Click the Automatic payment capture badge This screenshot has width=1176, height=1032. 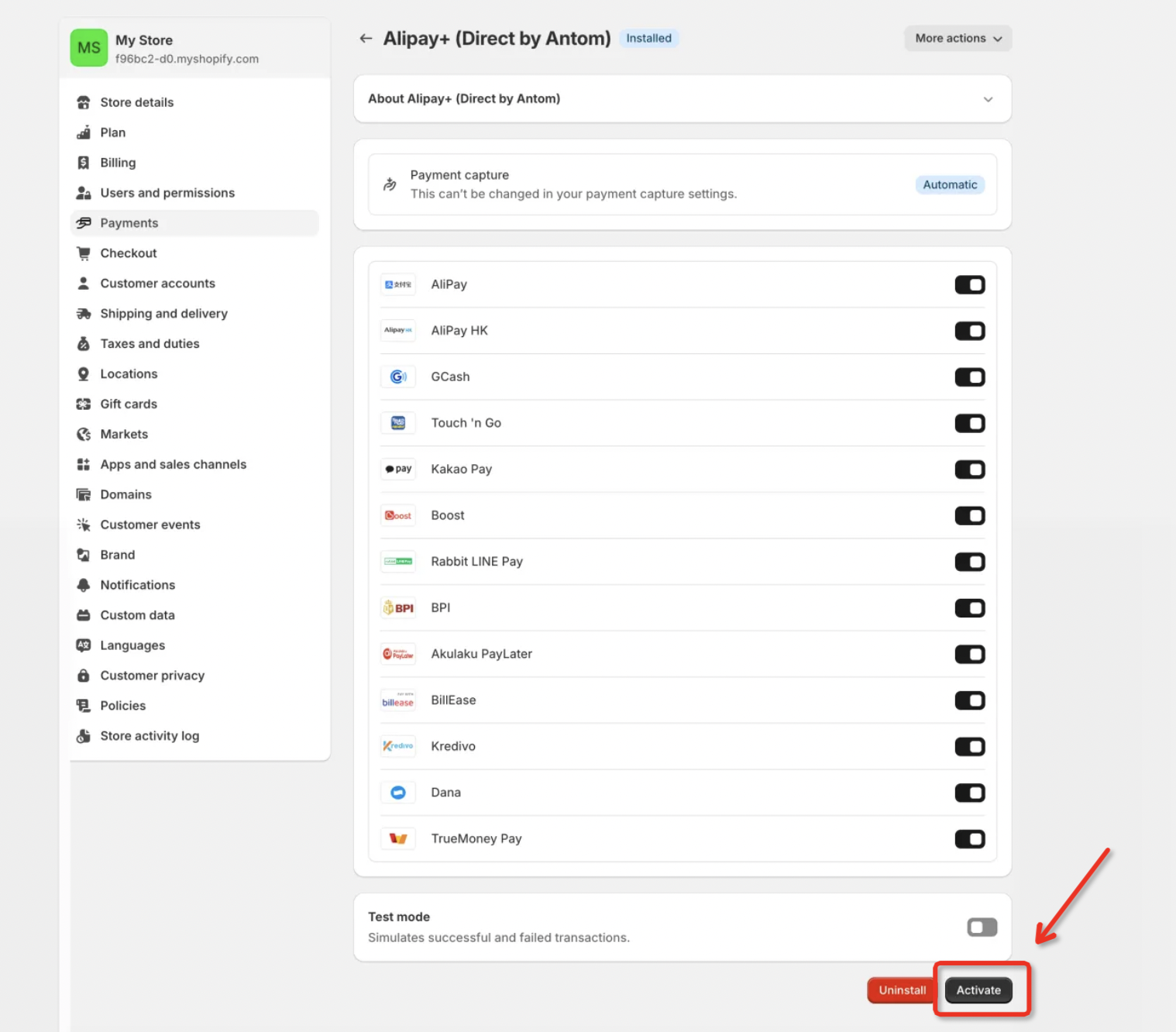(x=950, y=184)
